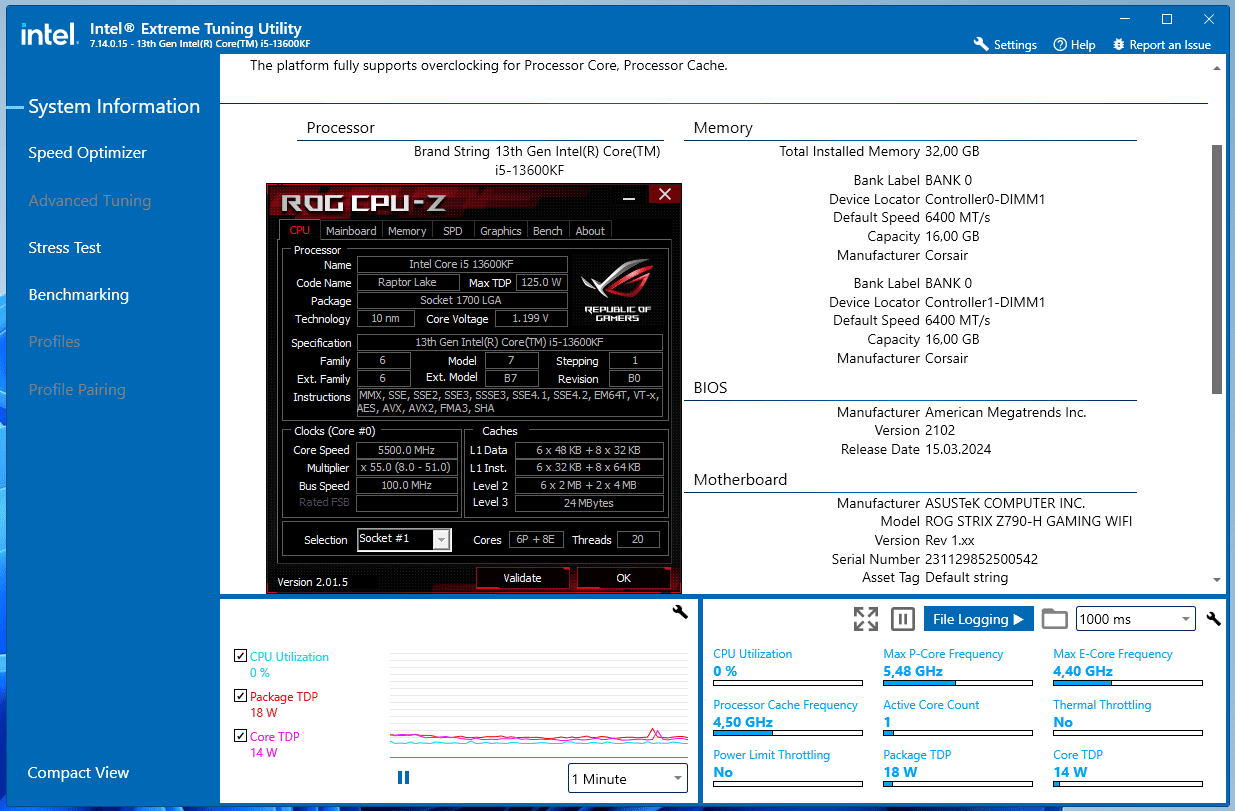Close the ROG CPU-Z window
This screenshot has width=1235, height=811.
(664, 195)
